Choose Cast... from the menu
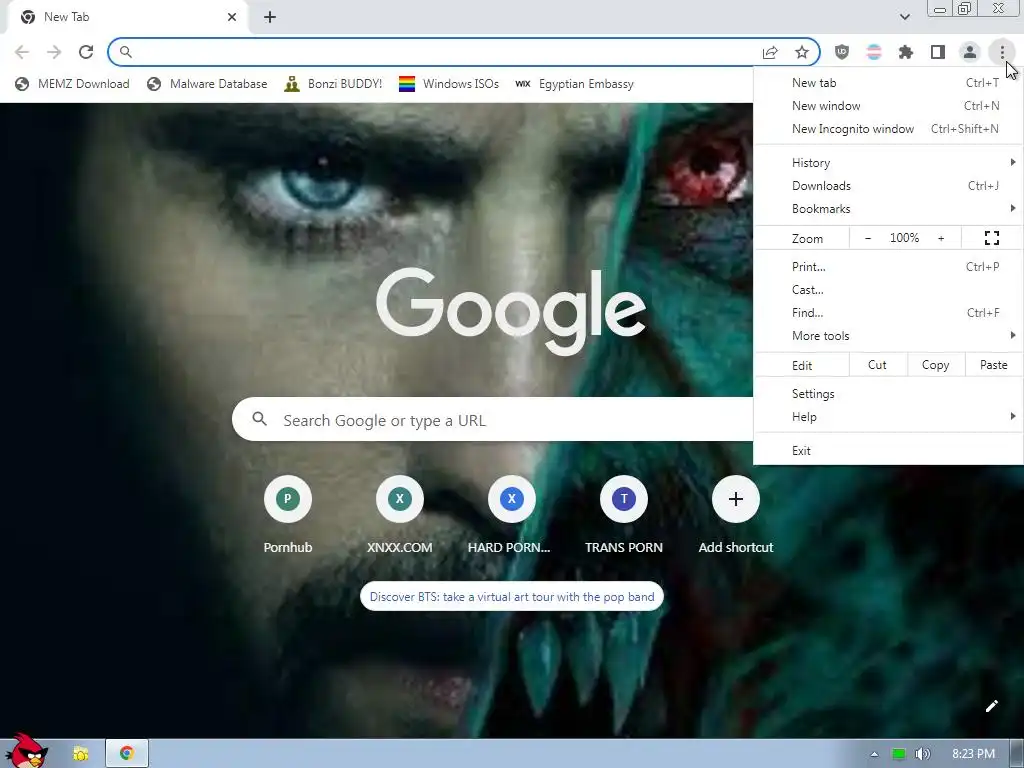 click(888, 289)
